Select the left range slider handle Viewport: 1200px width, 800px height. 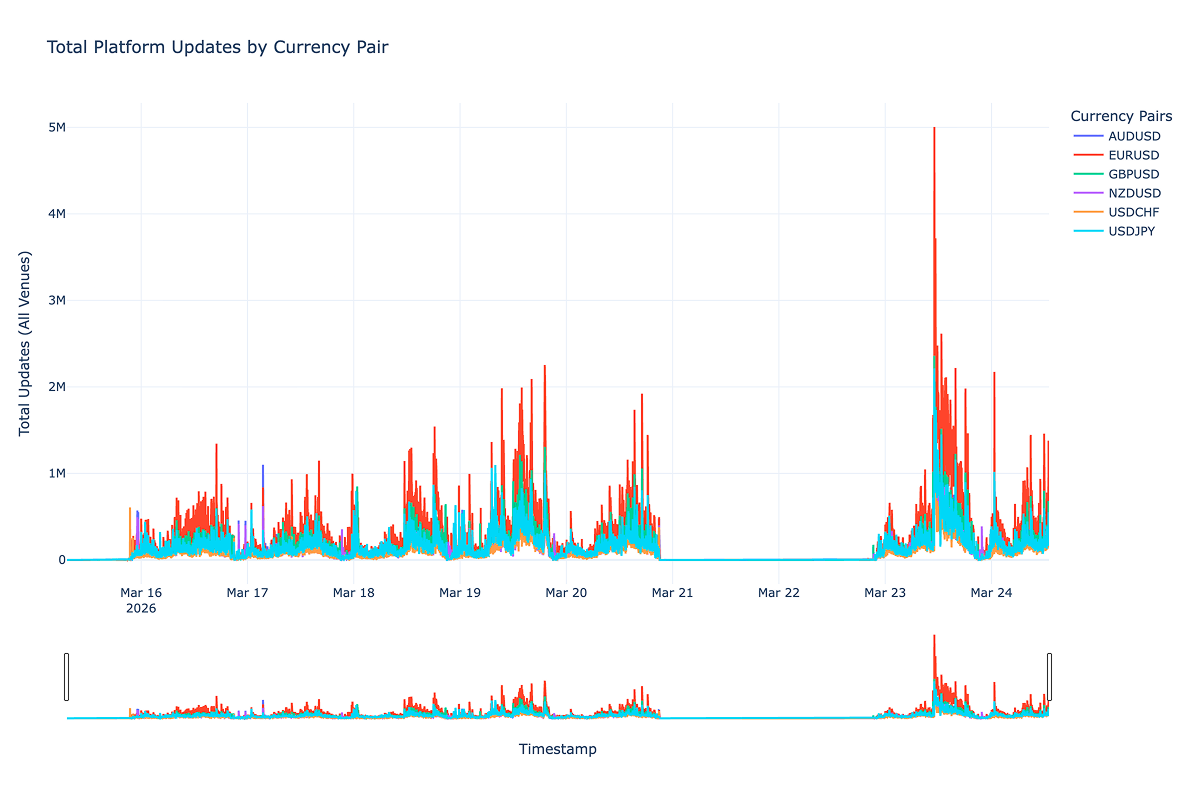[67, 678]
